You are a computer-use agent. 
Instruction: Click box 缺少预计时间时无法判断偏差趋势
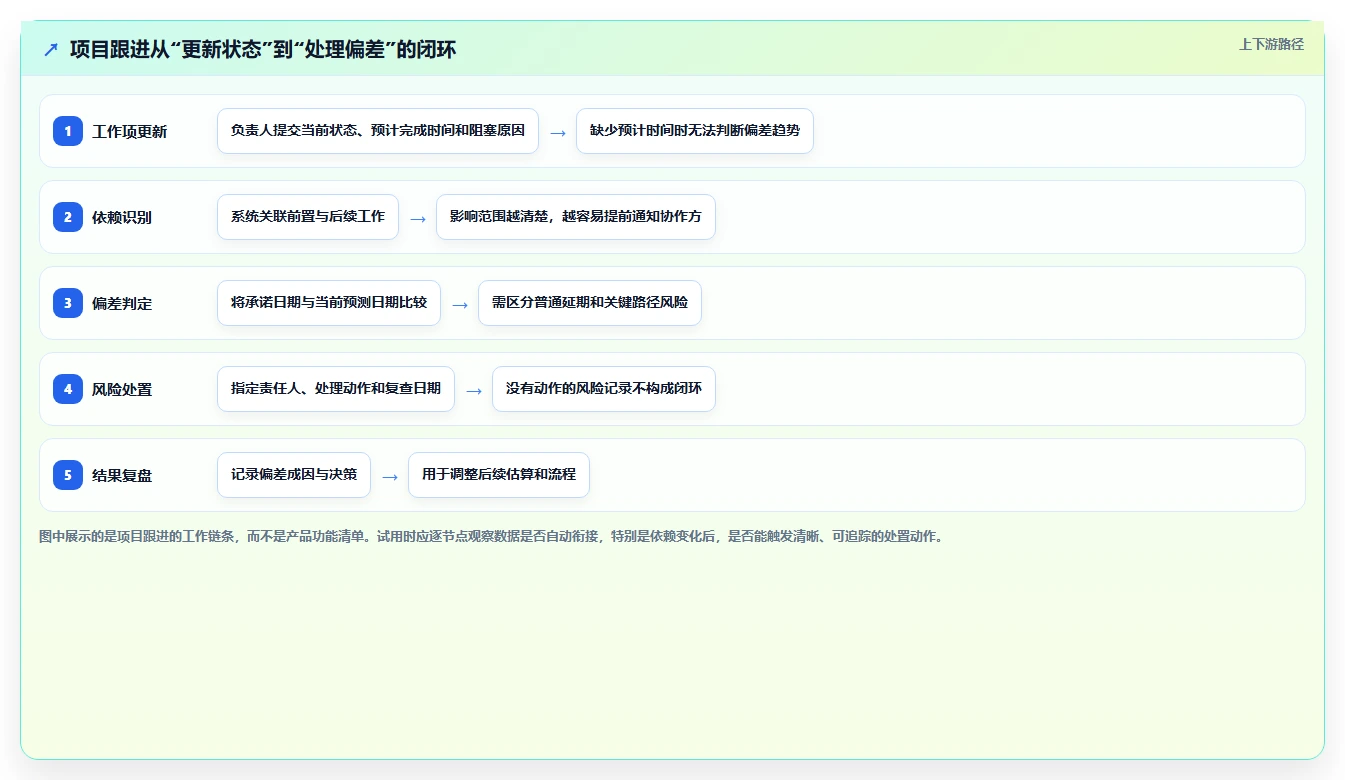click(x=695, y=131)
